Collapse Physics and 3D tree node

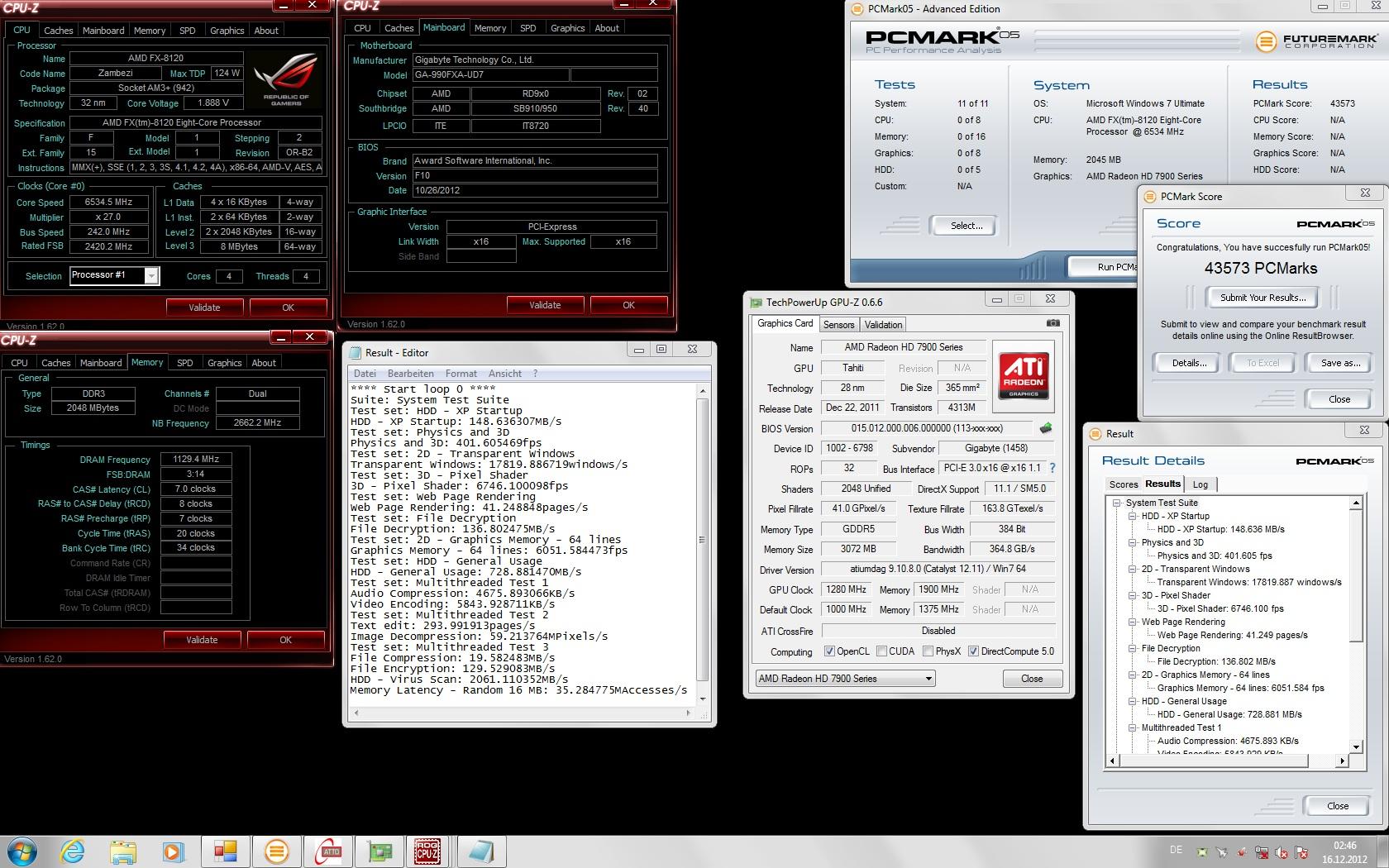coord(1133,542)
